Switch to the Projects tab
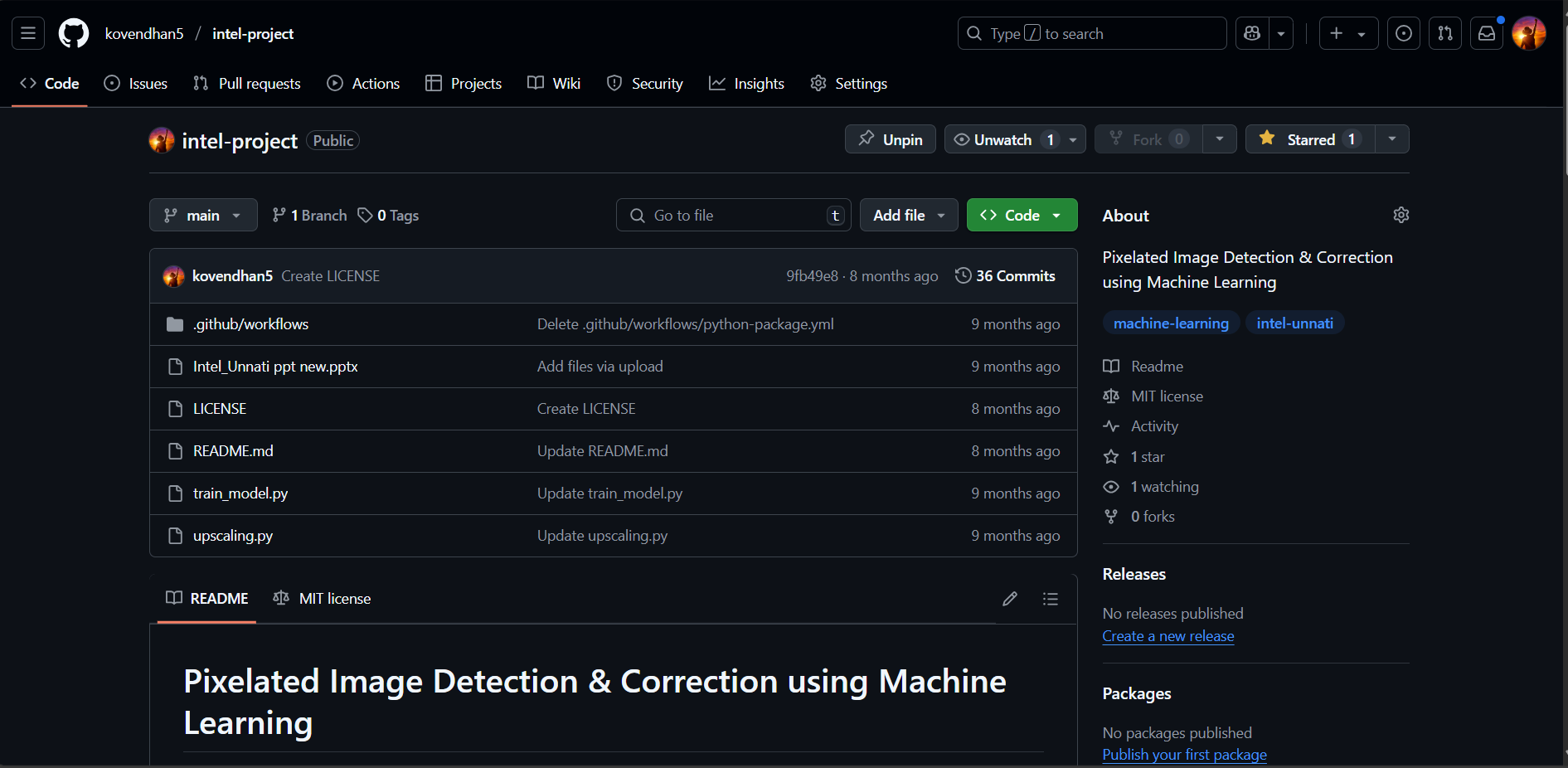Image resolution: width=1568 pixels, height=768 pixels. 464,83
